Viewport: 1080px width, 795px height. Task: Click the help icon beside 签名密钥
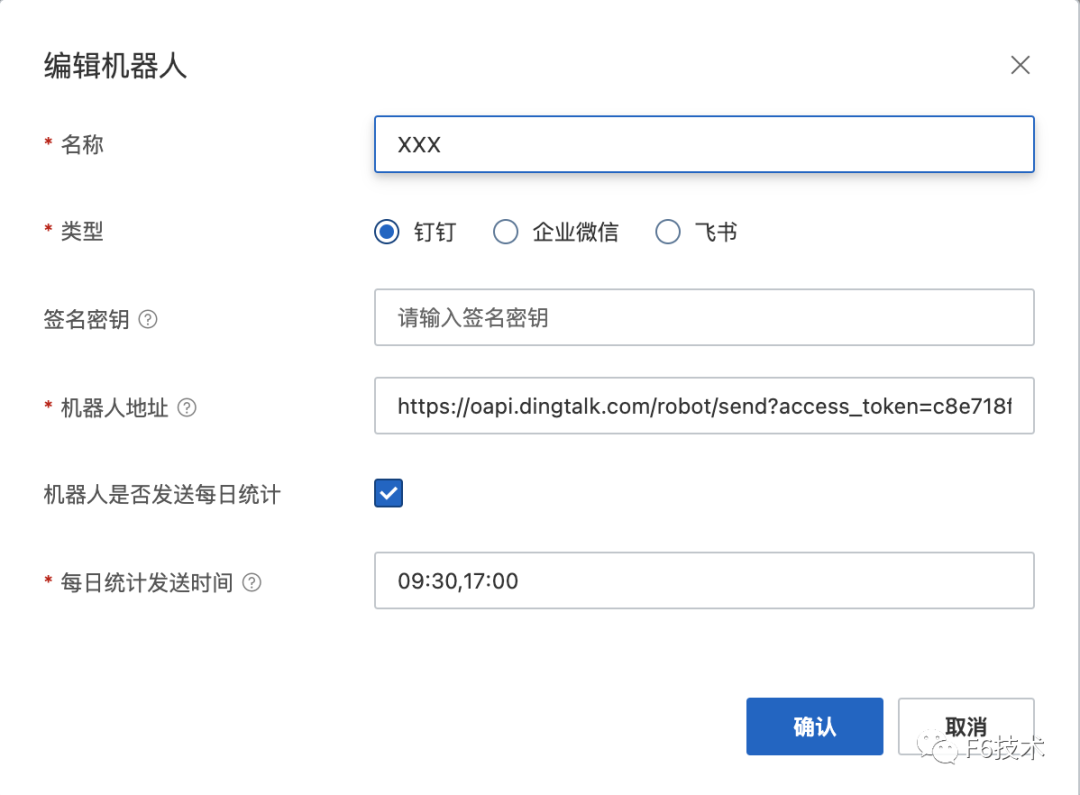coord(148,320)
